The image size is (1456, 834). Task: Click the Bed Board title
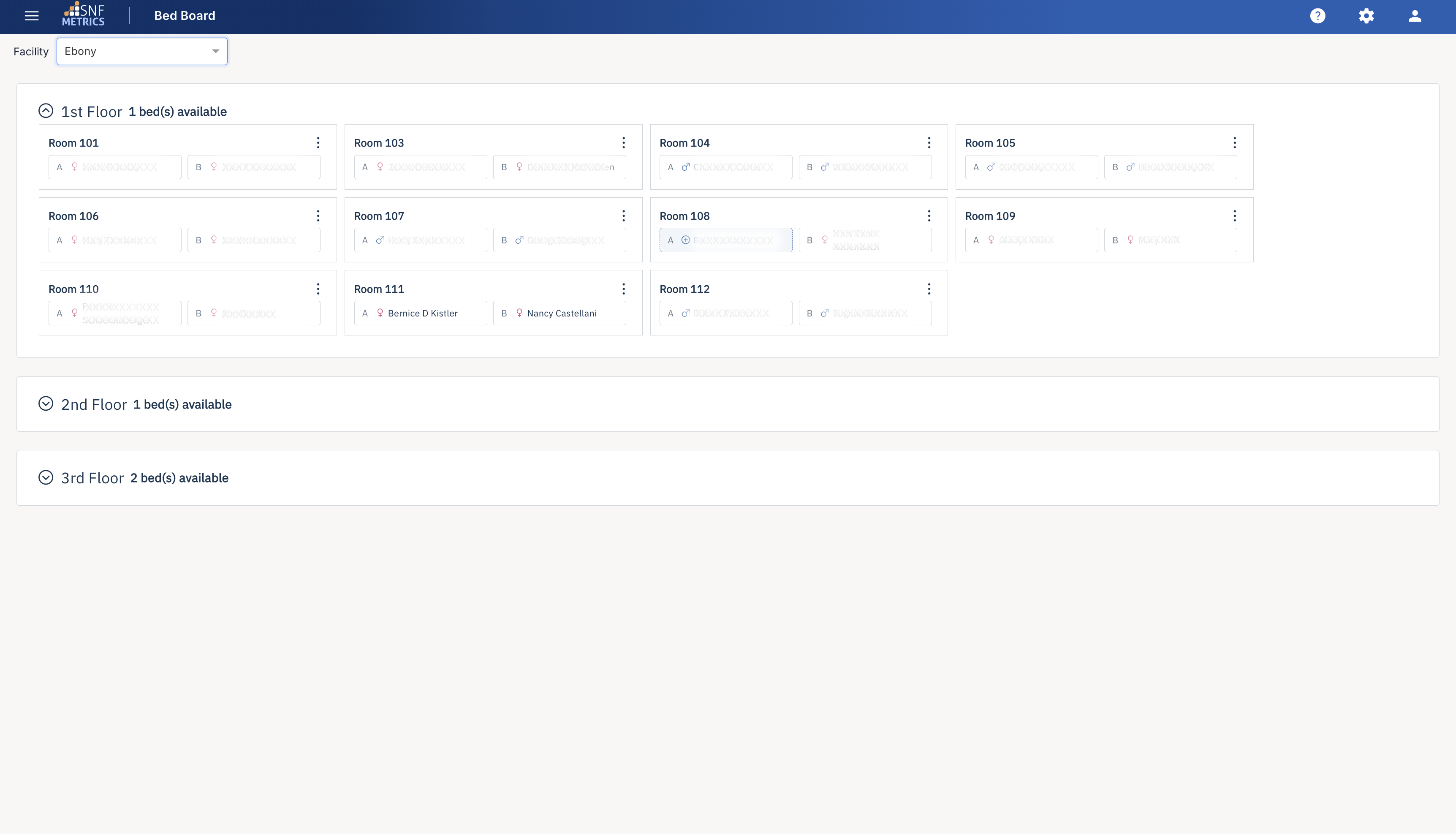(x=184, y=16)
